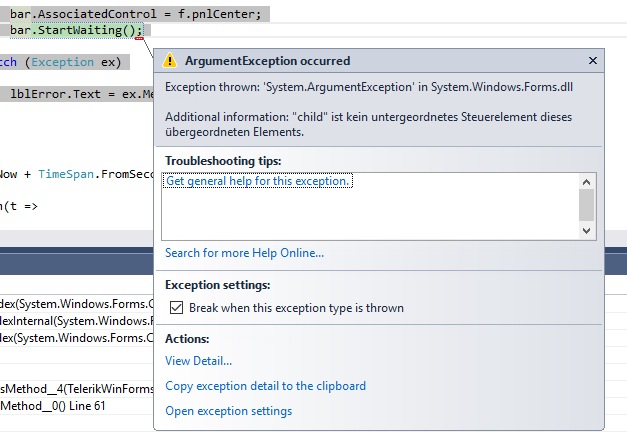
Task: Select 'Copy exception detail to the clipboard'
Action: point(265,386)
